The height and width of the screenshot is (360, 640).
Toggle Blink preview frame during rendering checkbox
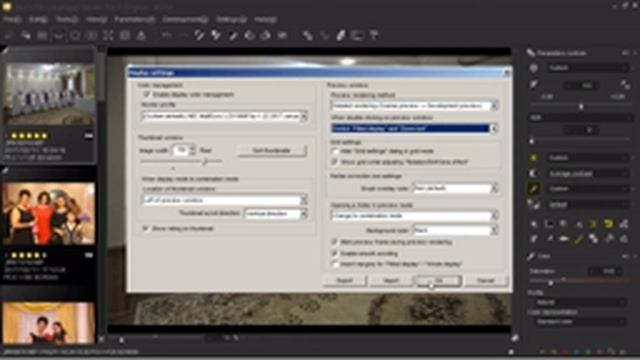click(335, 242)
